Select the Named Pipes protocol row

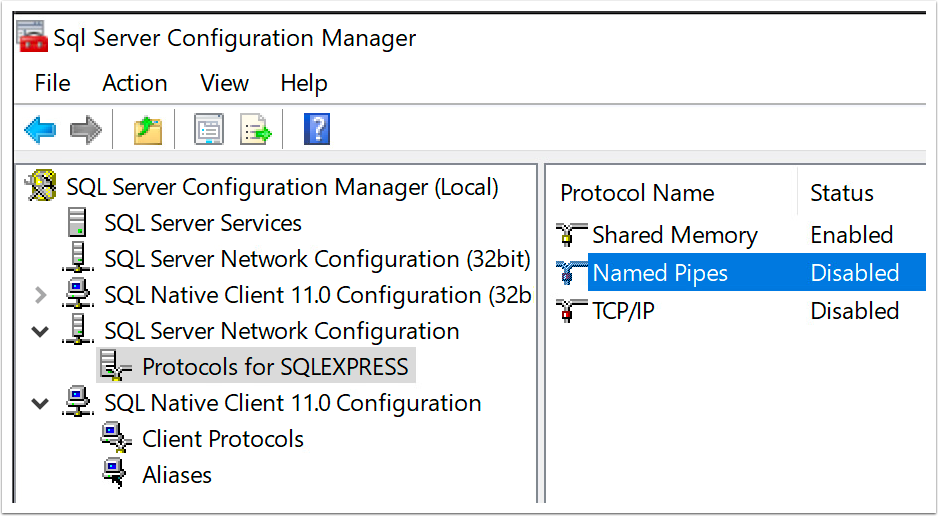[660, 273]
